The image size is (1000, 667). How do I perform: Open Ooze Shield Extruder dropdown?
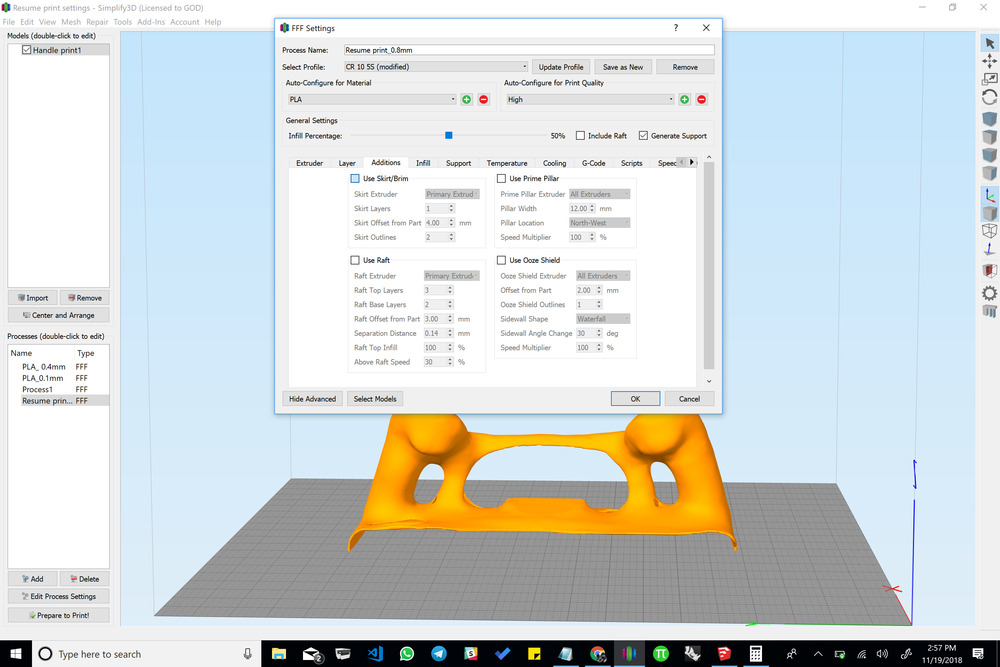603,275
